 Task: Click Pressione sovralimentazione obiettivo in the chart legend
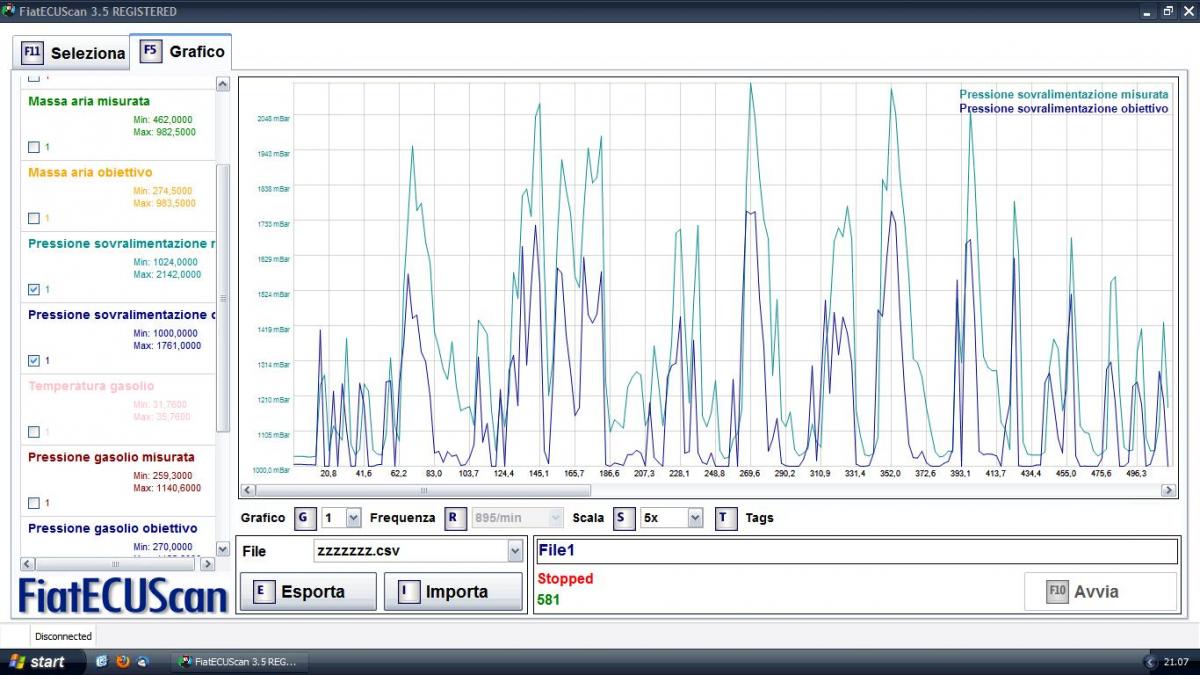[x=1064, y=108]
